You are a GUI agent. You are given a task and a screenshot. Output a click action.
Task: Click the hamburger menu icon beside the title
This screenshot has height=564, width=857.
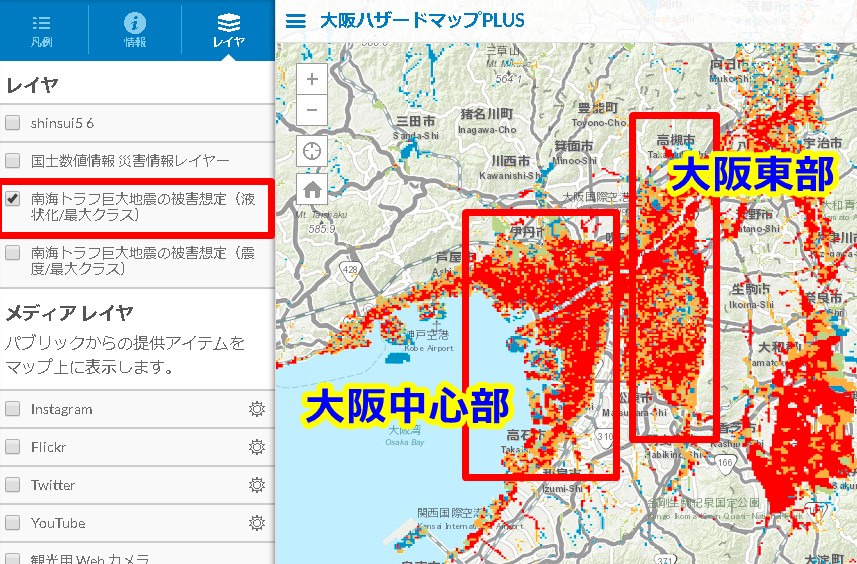295,21
